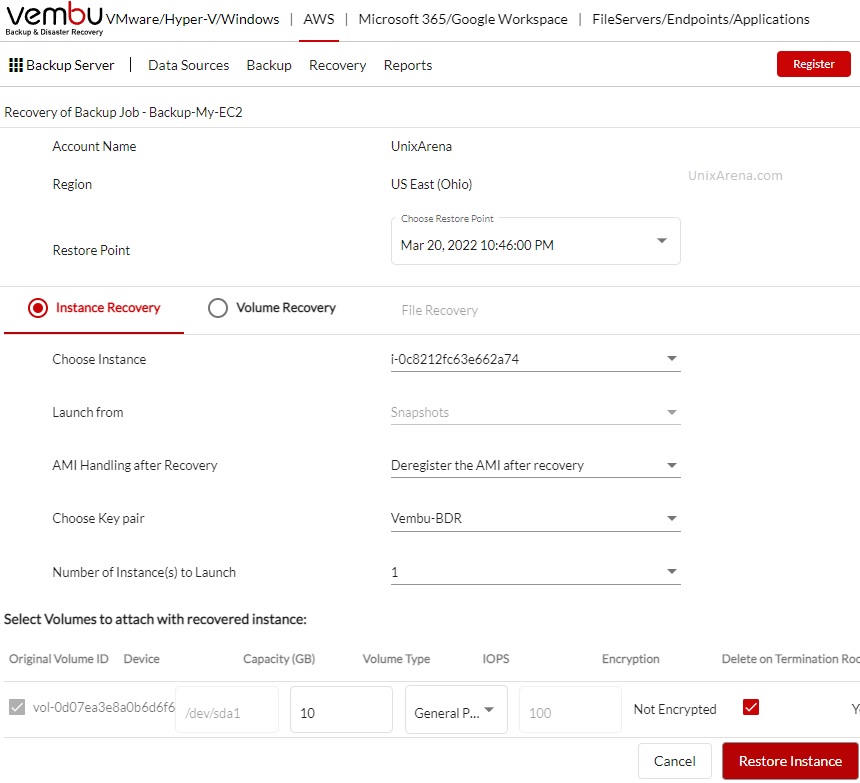Select the Instance Recovery radio button
860x783 pixels.
[38, 308]
